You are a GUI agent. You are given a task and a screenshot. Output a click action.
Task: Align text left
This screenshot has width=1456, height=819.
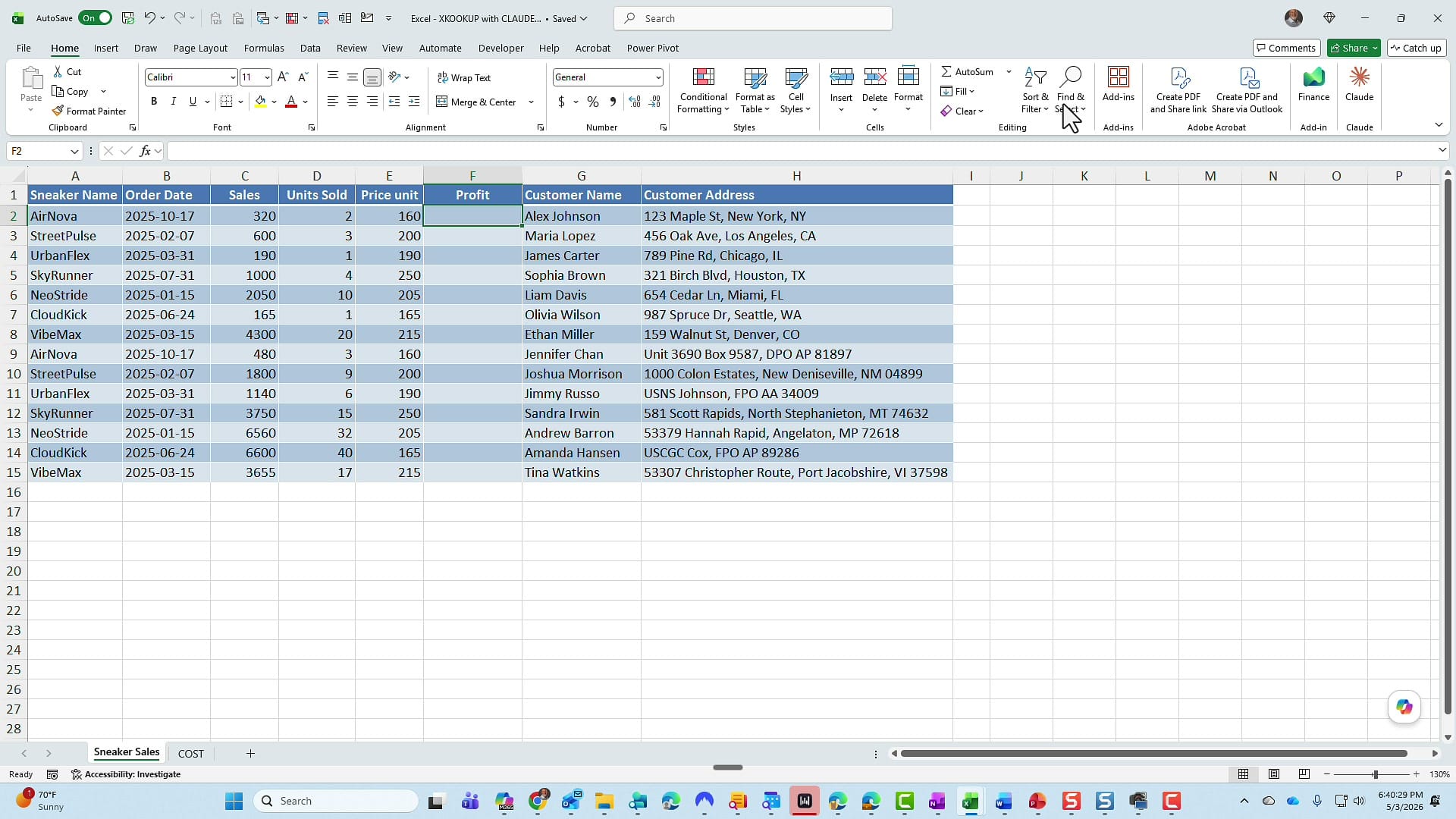pyautogui.click(x=333, y=102)
